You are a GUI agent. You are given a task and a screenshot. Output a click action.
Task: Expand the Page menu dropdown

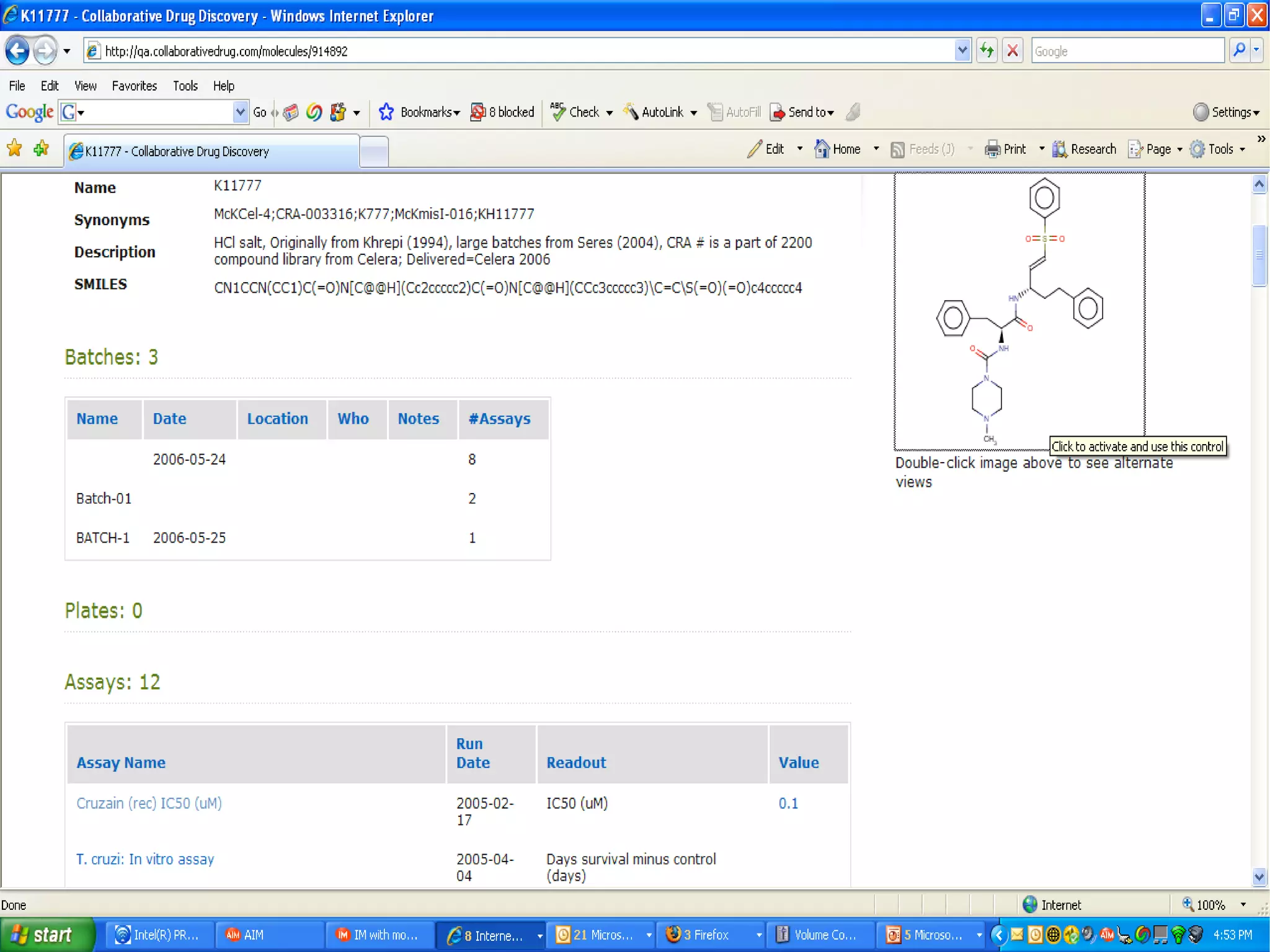coord(1179,149)
